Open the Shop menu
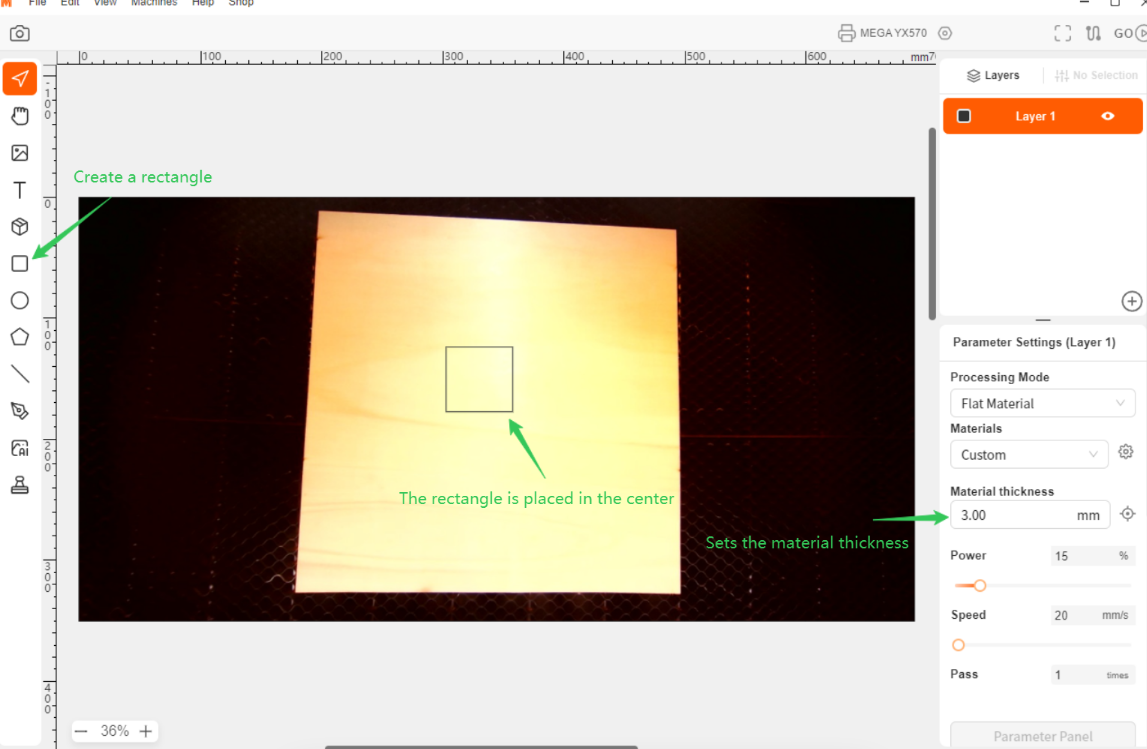This screenshot has height=749, width=1147. (241, 3)
